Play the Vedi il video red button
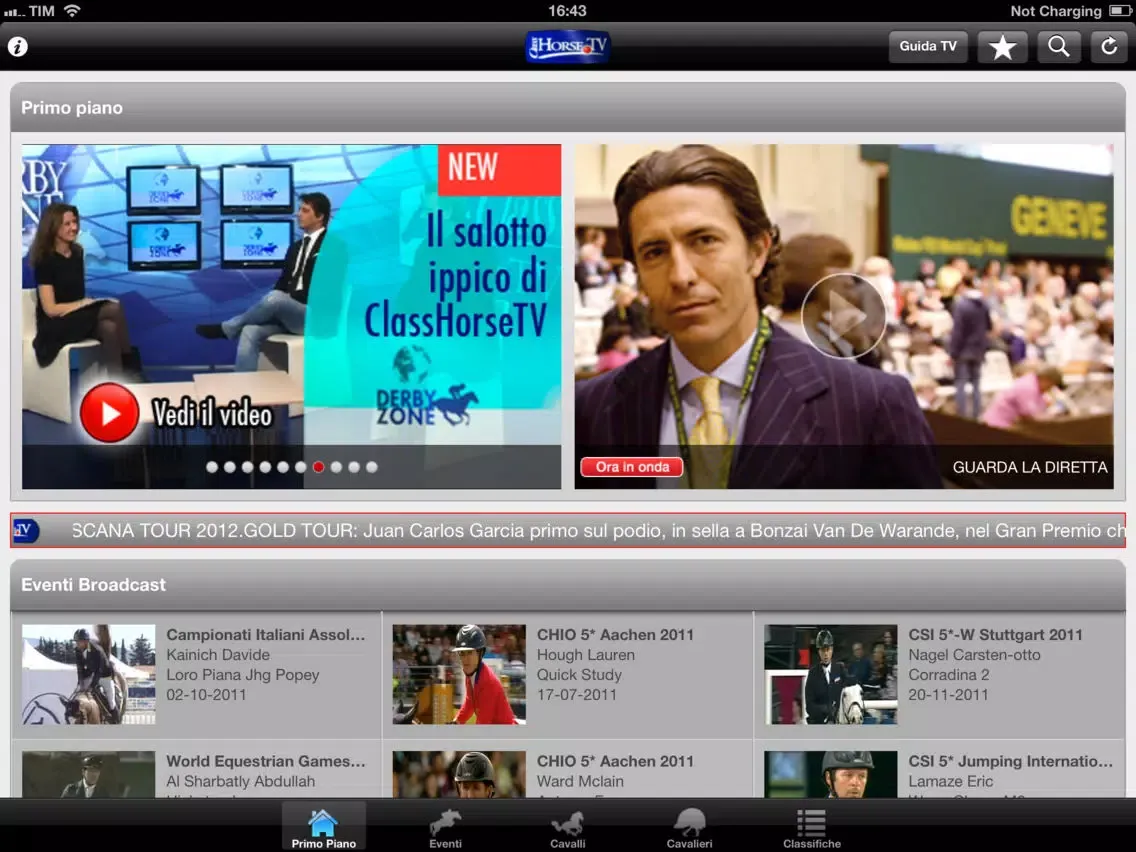This screenshot has height=852, width=1136. [x=109, y=413]
